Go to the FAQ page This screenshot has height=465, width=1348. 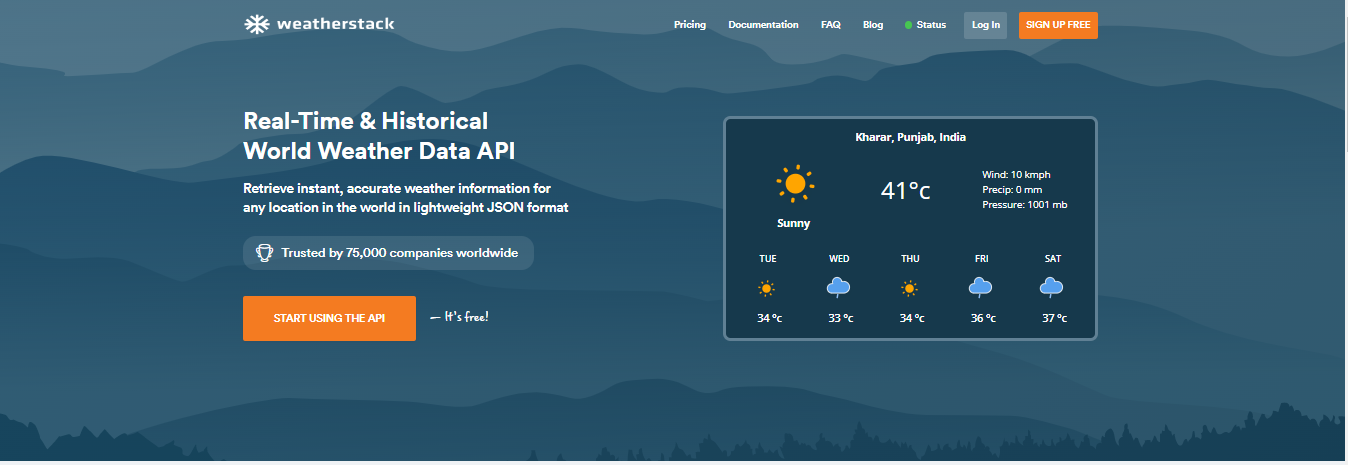coord(831,25)
